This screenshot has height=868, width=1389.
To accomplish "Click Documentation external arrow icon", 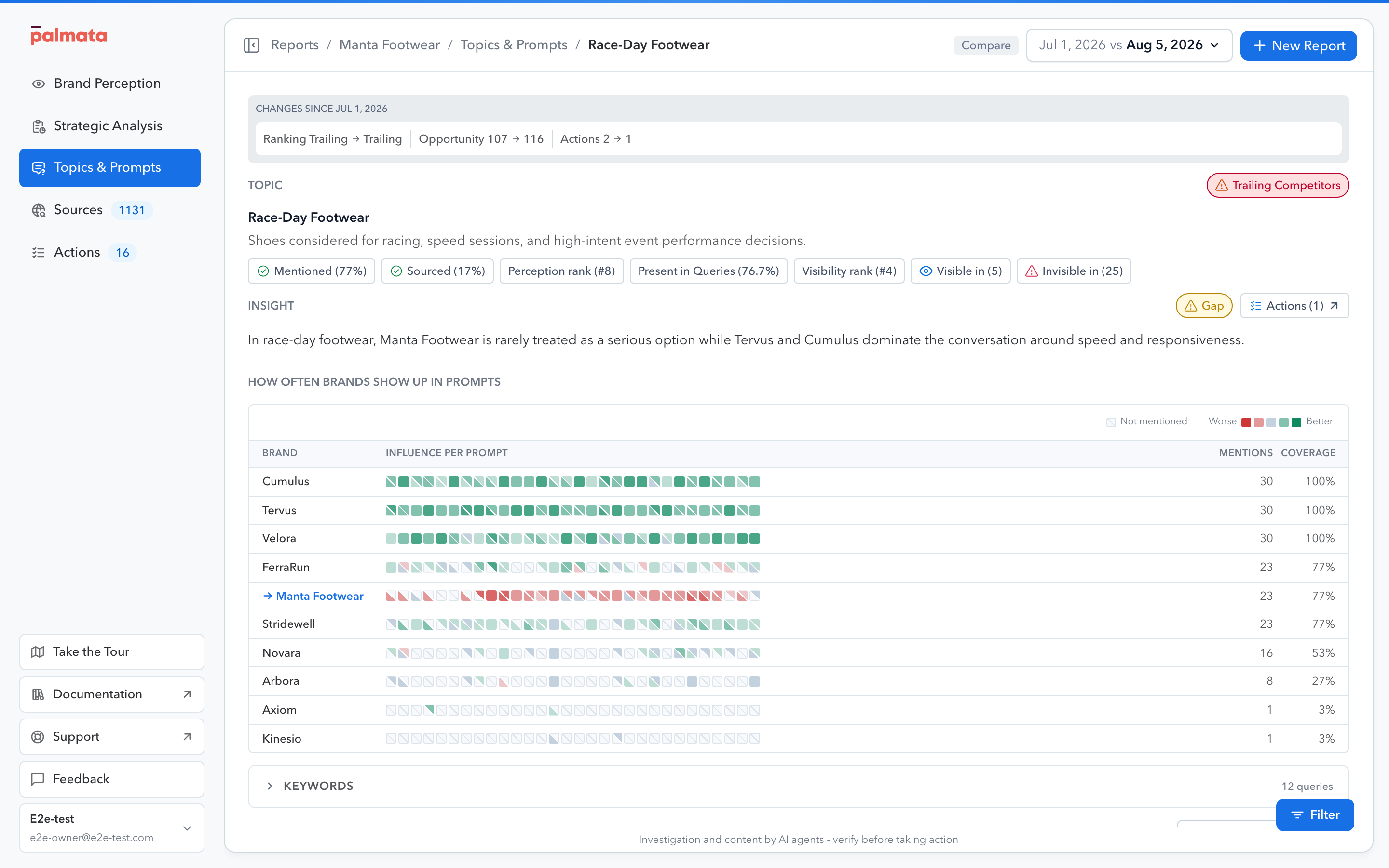I will (x=187, y=694).
